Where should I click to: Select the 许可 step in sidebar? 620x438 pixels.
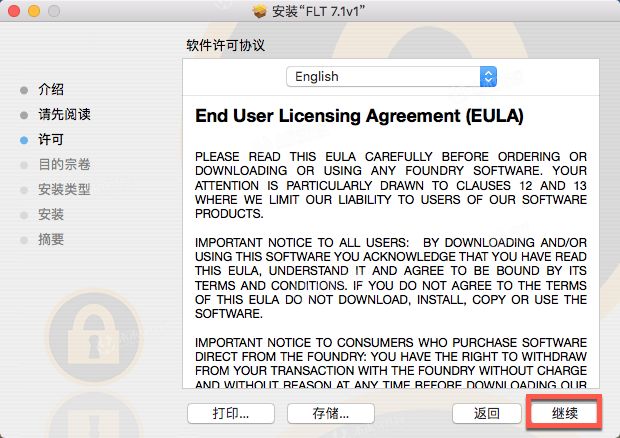(51, 139)
